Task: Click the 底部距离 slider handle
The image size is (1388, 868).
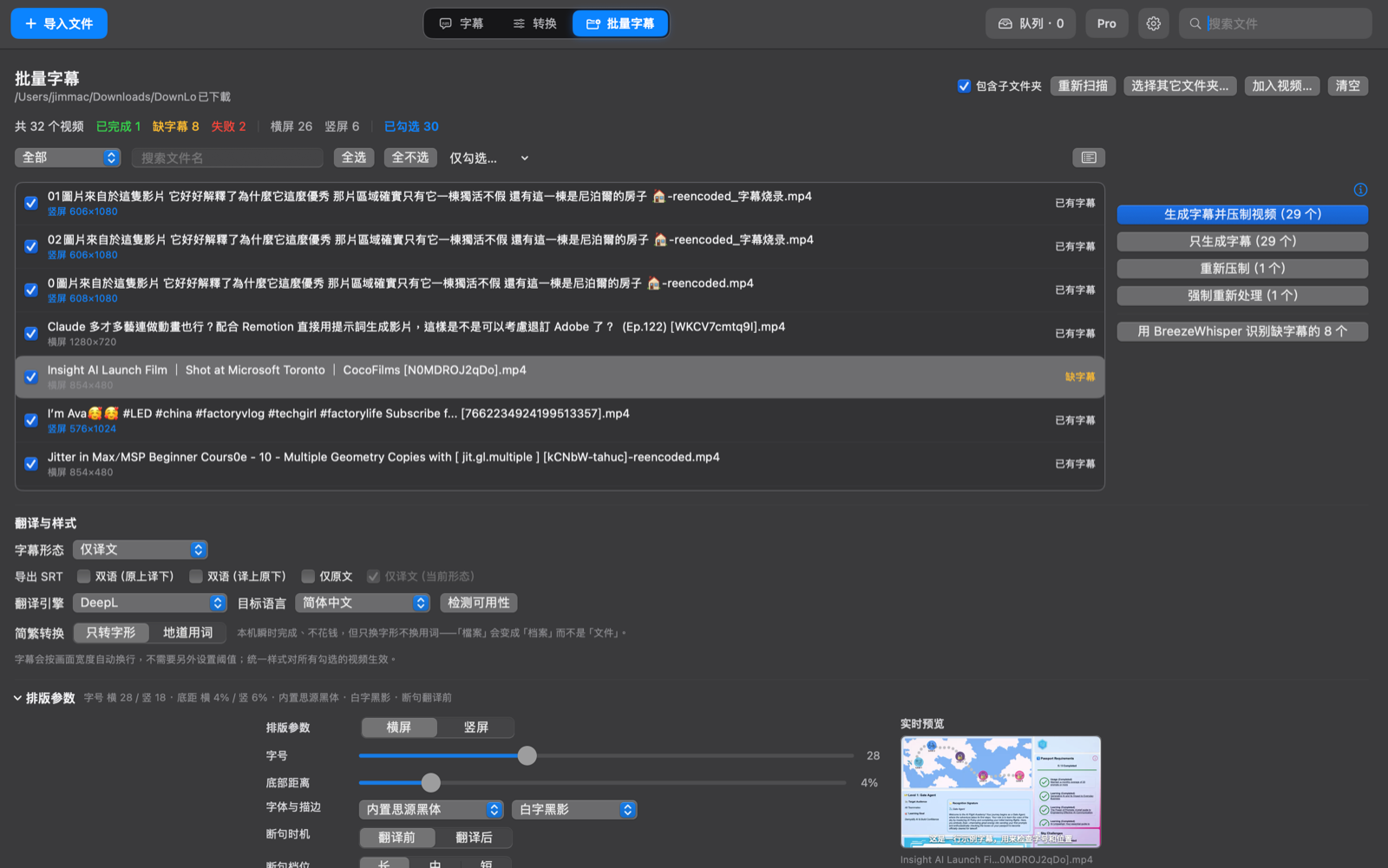Action: pyautogui.click(x=431, y=782)
